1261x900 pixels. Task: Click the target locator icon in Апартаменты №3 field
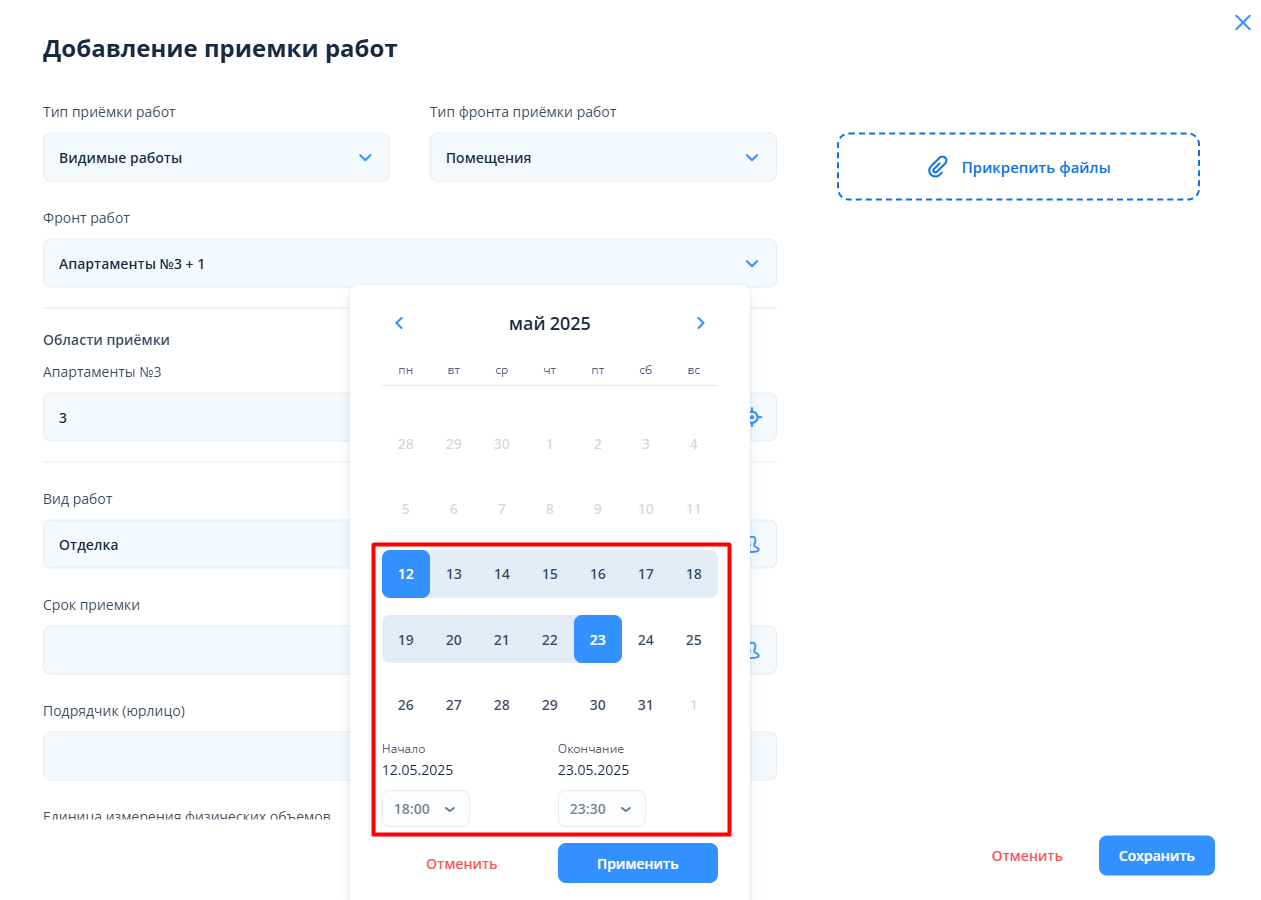coord(755,417)
